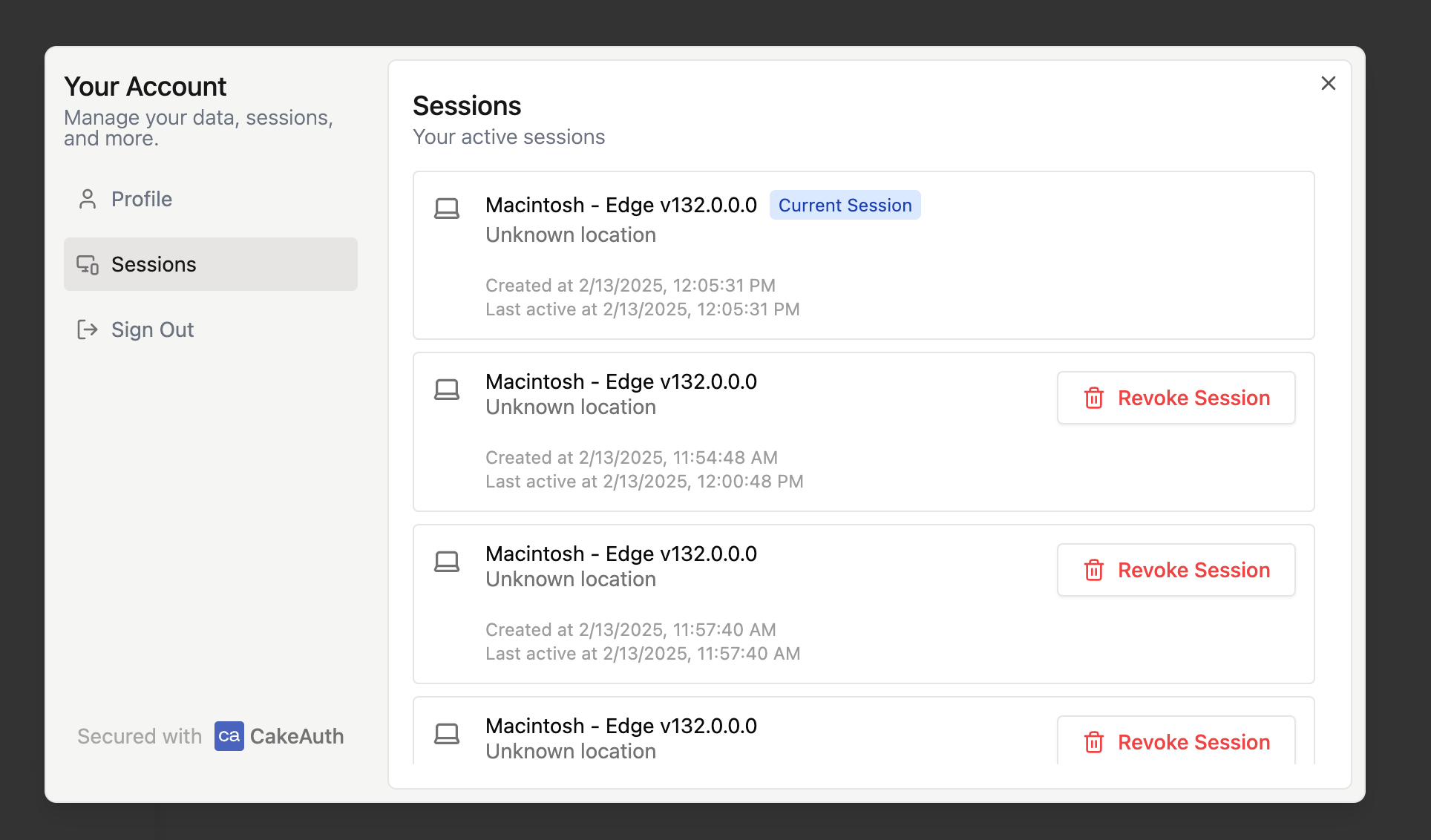Click the Sign Out arrow icon
The height and width of the screenshot is (840, 1431).
[88, 329]
